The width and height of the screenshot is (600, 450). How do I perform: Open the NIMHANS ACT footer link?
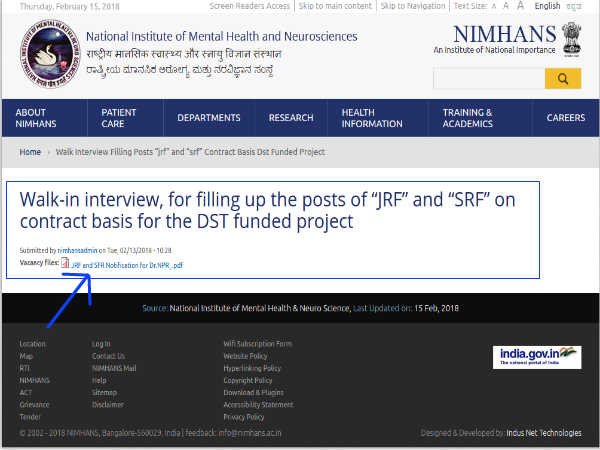[34, 386]
